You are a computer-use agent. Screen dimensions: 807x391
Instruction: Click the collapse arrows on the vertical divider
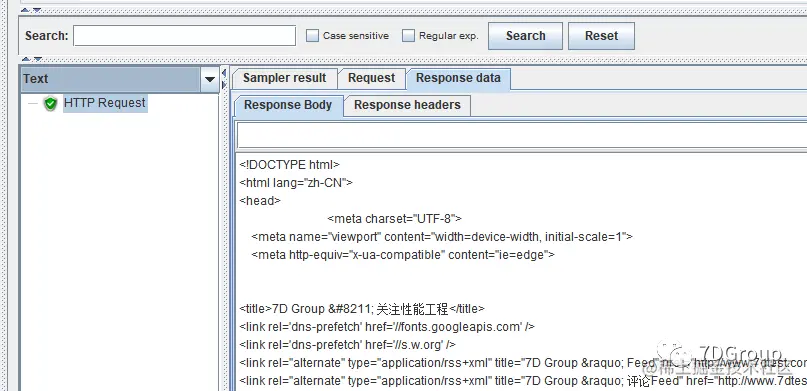224,79
